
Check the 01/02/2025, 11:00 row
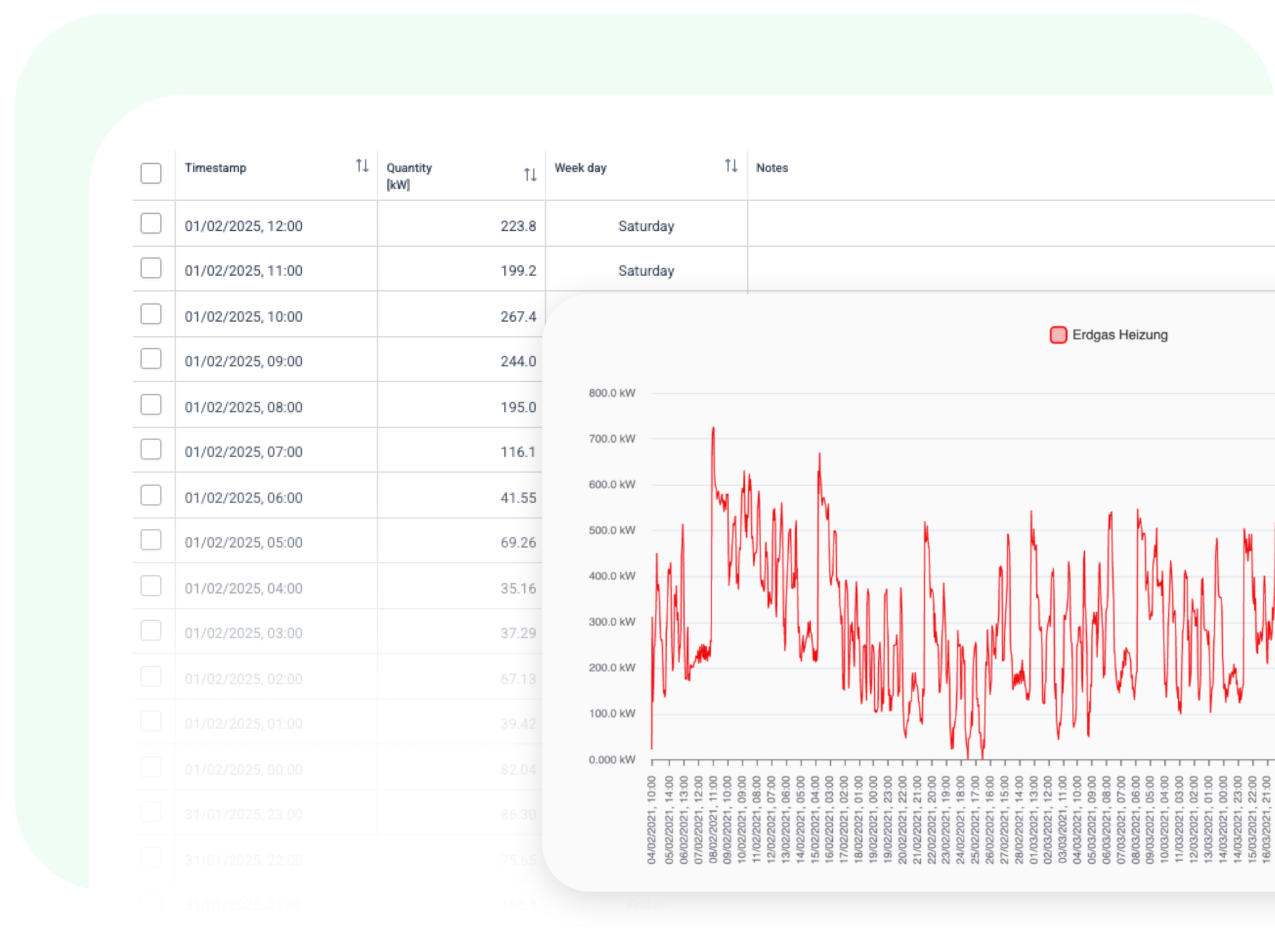tap(151, 269)
